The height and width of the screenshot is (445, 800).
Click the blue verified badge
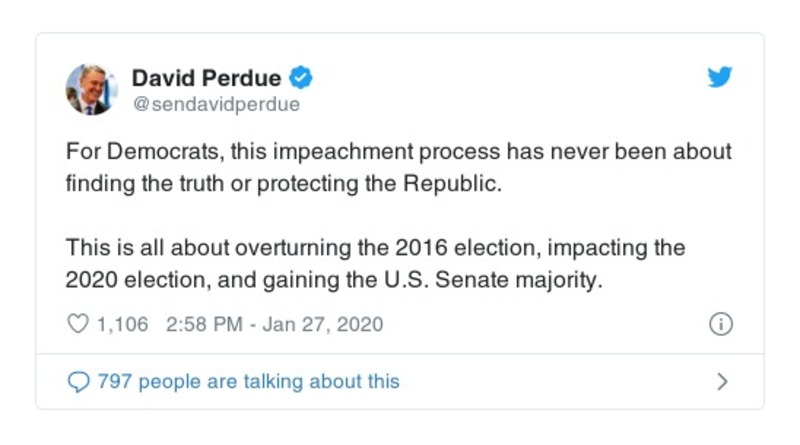tap(299, 78)
